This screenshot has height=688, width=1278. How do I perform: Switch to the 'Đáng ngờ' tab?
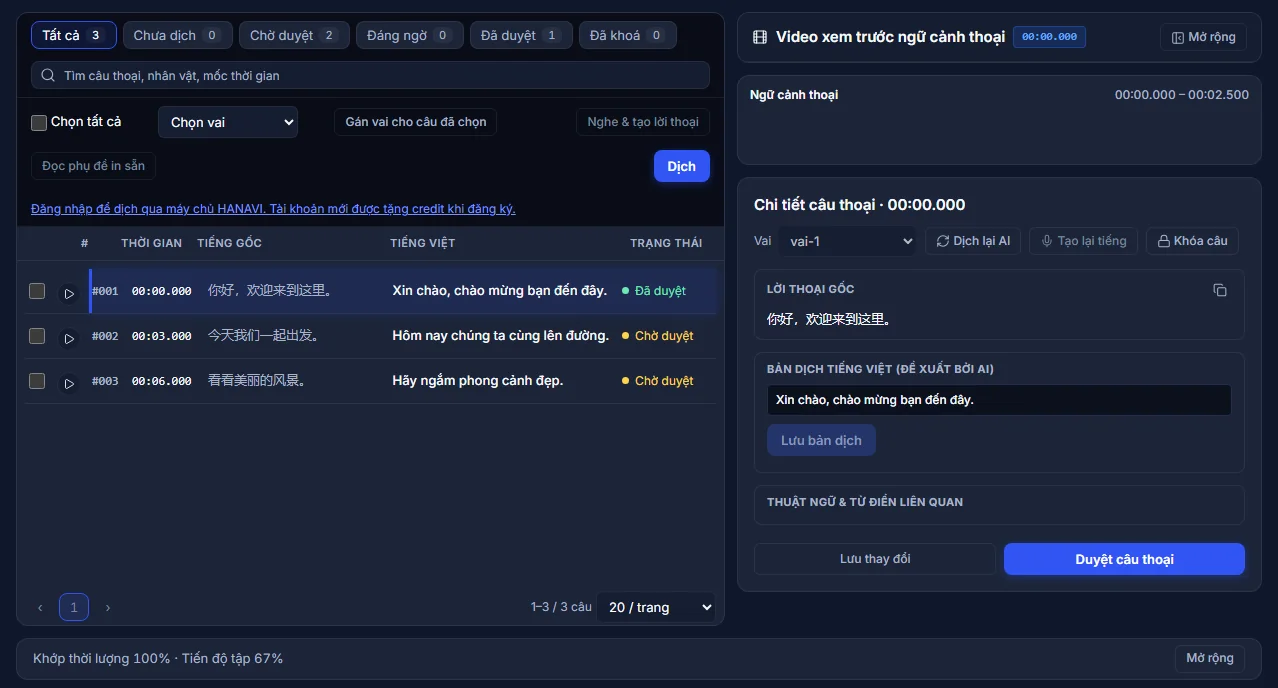pyautogui.click(x=410, y=36)
